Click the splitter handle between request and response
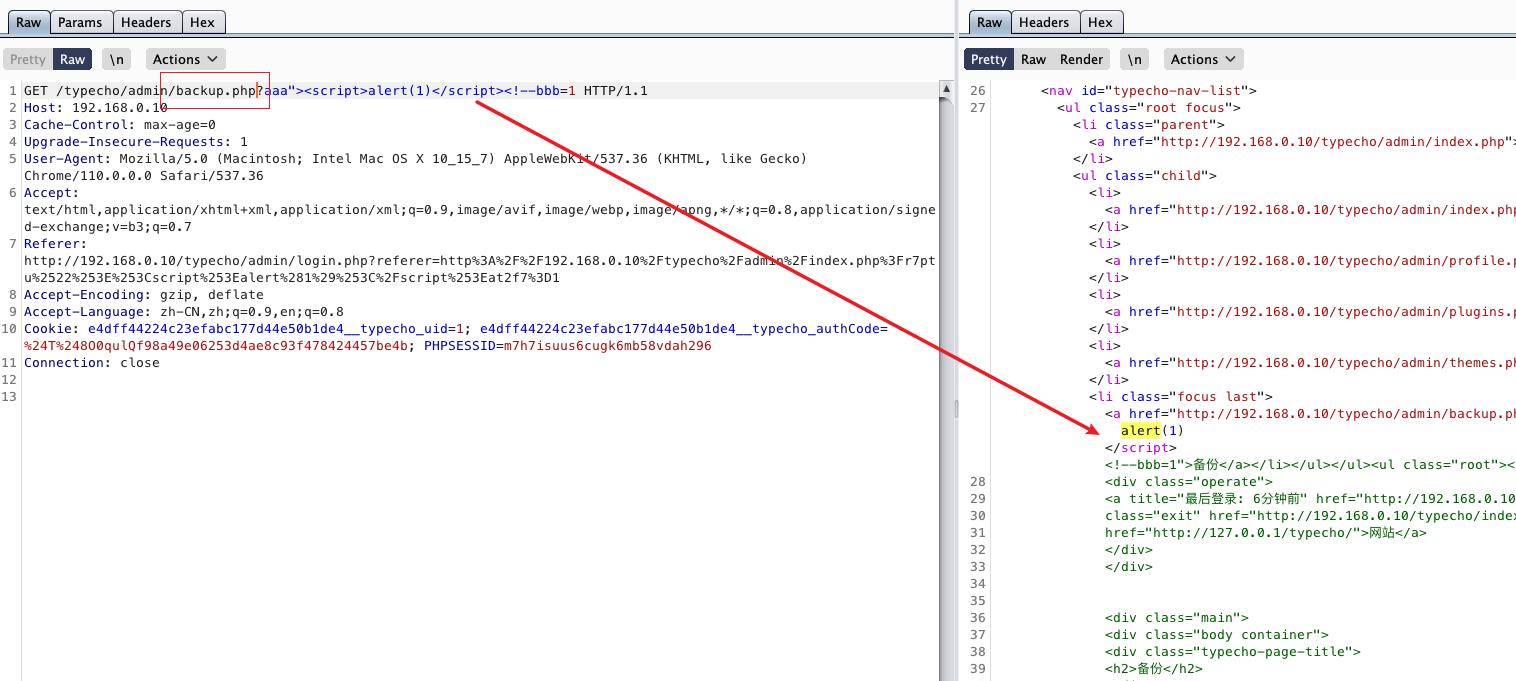Screen dimensions: 1516x681 point(956,408)
